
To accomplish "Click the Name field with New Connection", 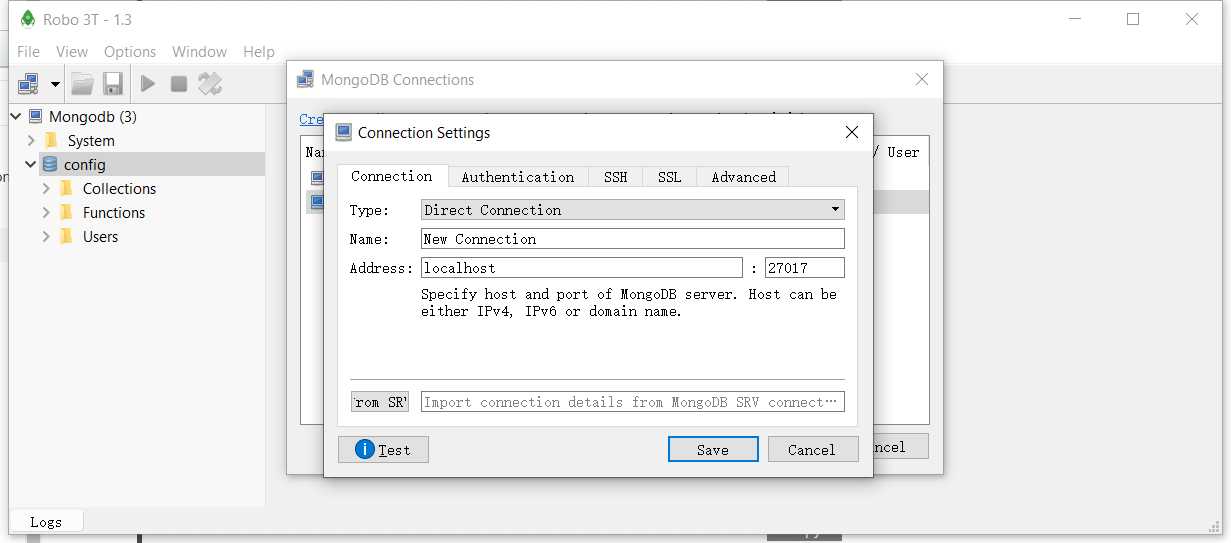I will pos(633,239).
